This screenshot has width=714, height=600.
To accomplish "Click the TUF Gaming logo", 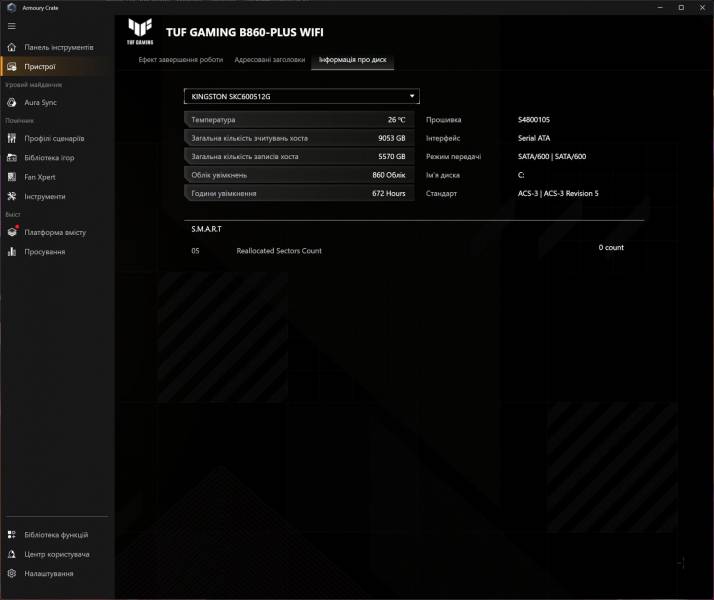I will coord(140,31).
